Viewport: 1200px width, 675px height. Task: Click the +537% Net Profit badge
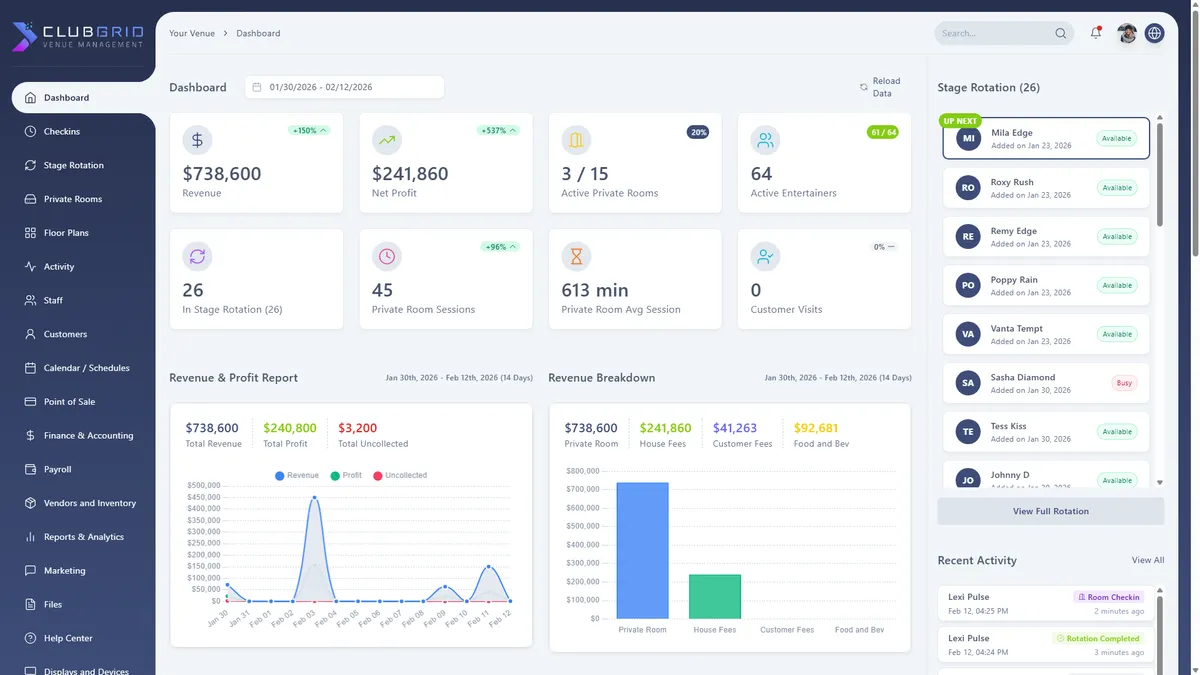(498, 131)
